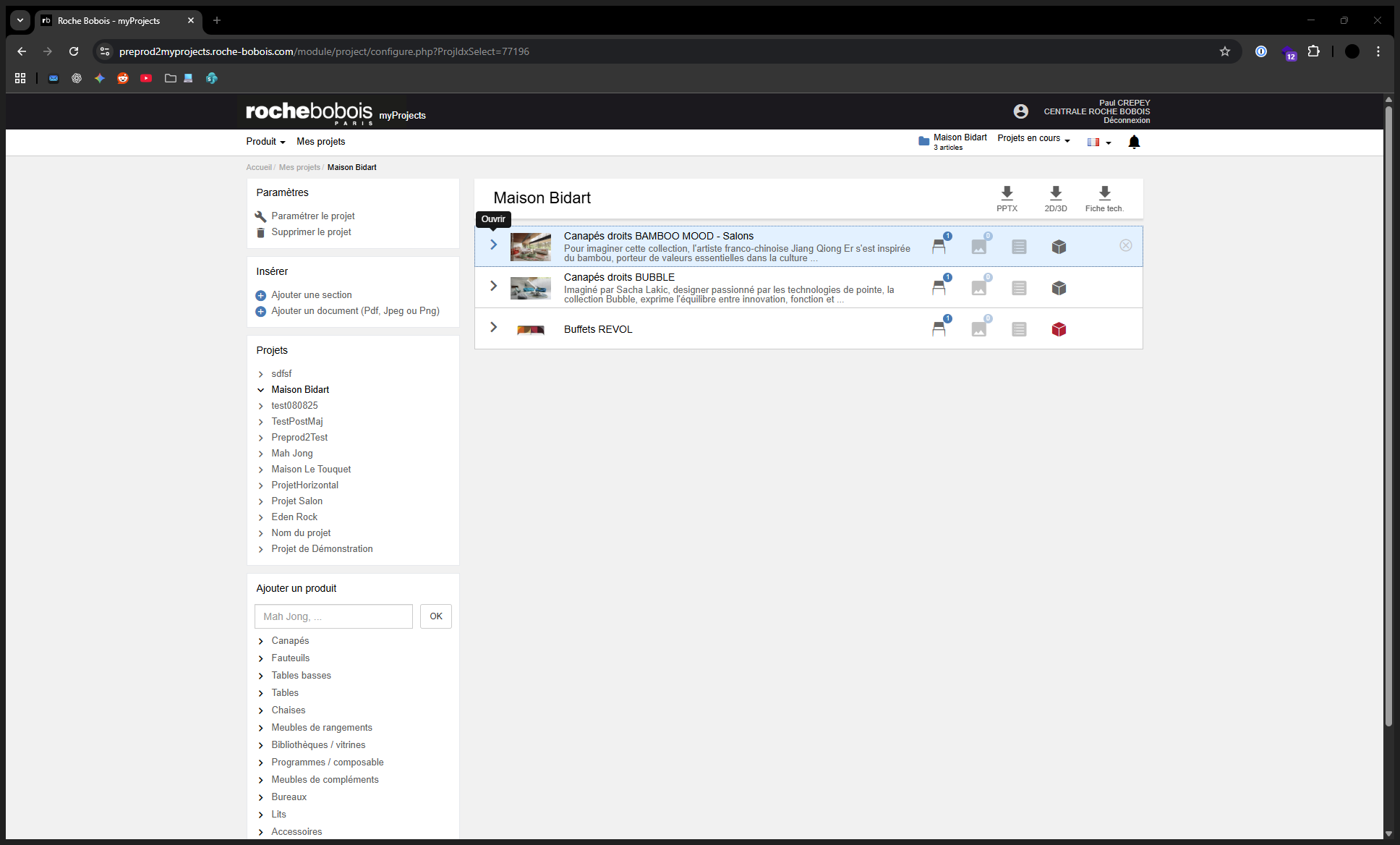
Task: Open the Projets en cours dropdown
Action: point(1033,139)
